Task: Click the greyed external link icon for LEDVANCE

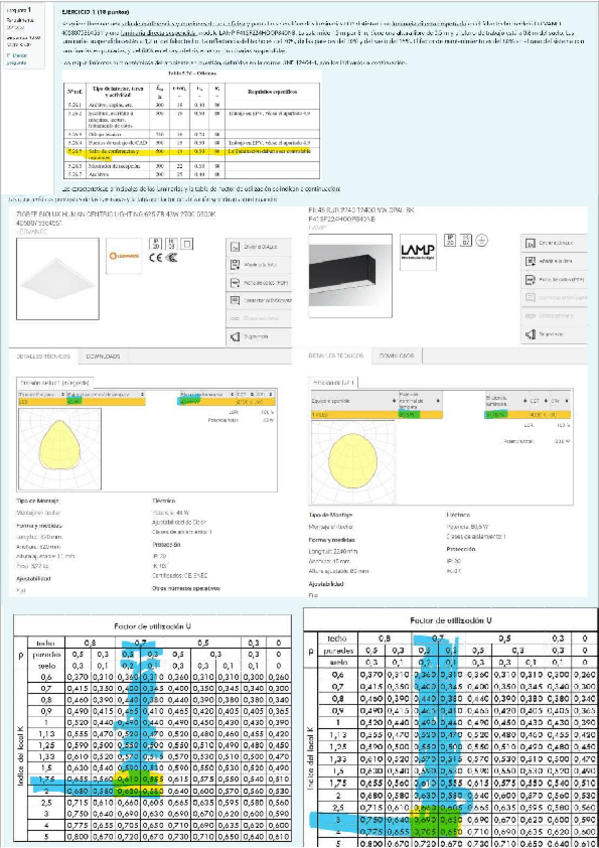Action: click(x=235, y=319)
